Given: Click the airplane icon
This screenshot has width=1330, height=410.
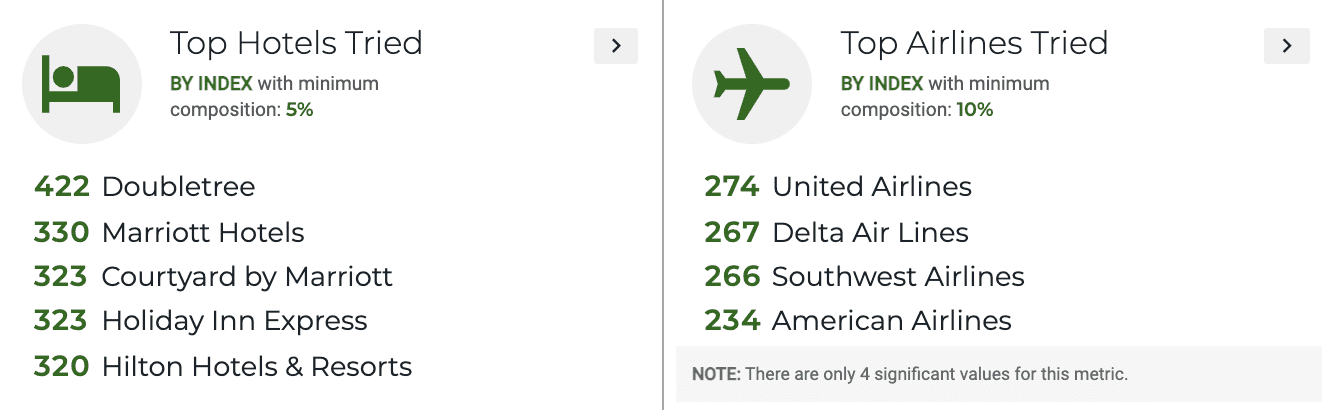Looking at the screenshot, I should coord(751,86).
